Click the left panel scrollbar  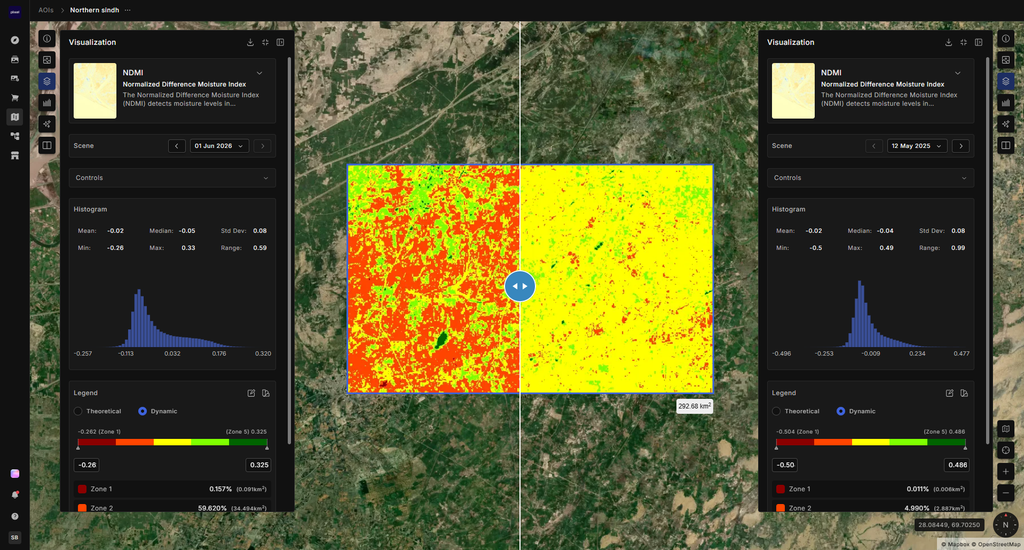click(289, 251)
